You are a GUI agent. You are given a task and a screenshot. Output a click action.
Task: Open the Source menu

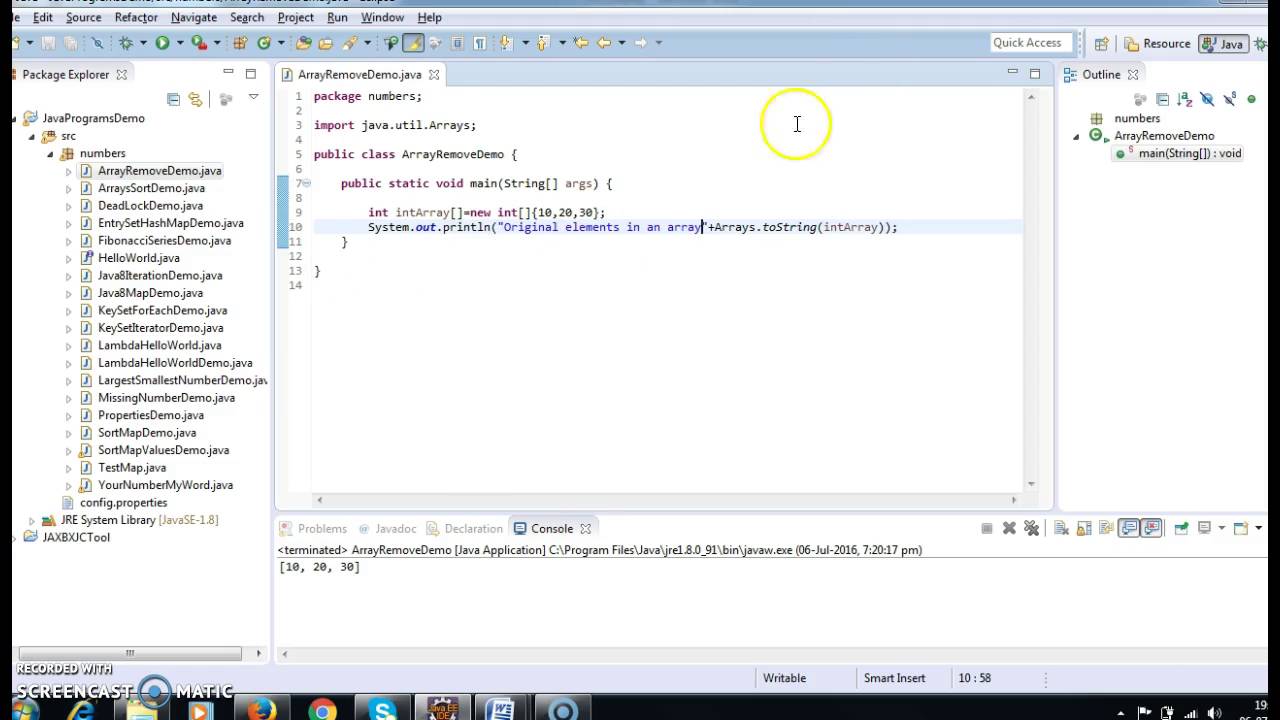tap(83, 17)
